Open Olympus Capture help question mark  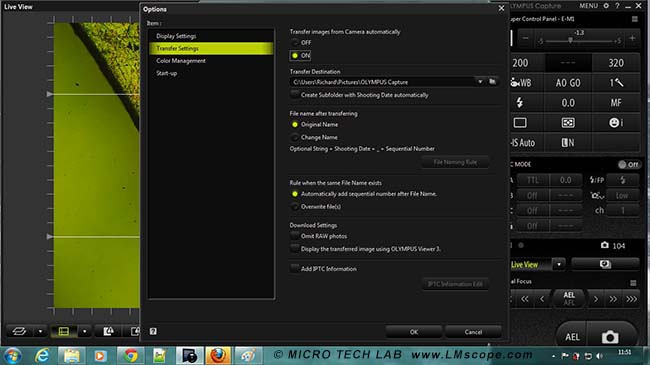point(617,6)
